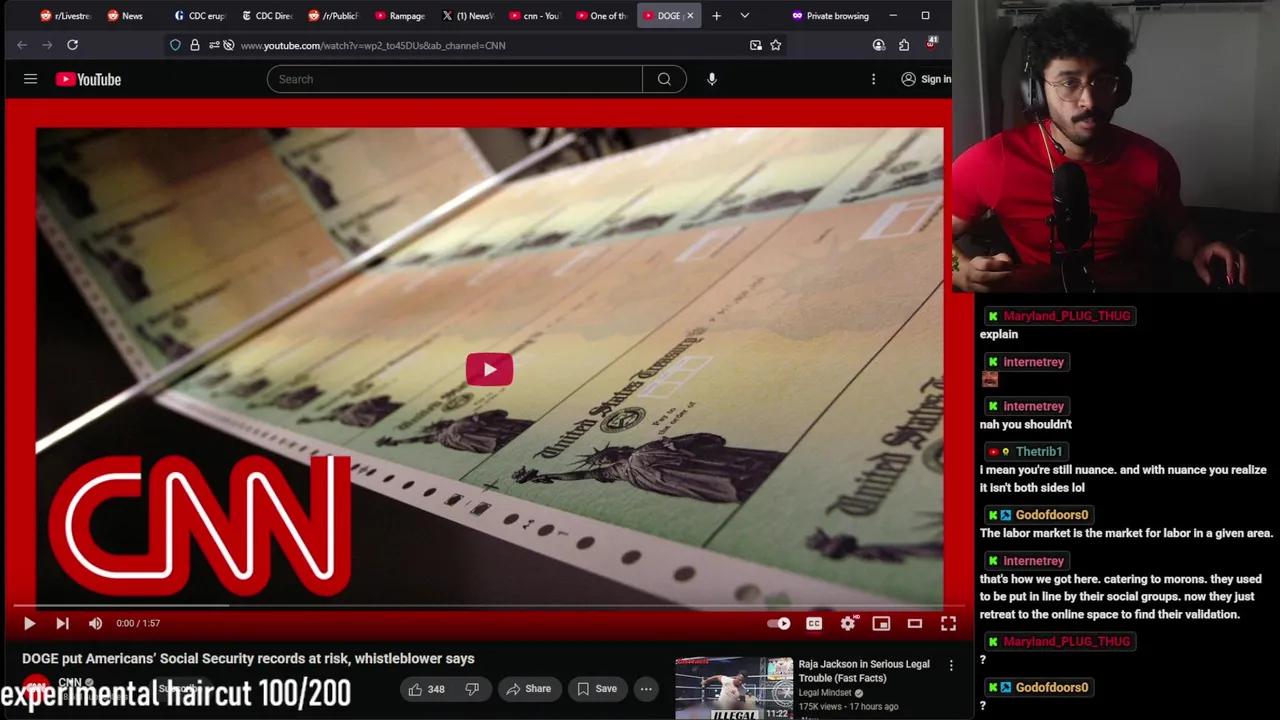Go back in browser history

click(22, 45)
